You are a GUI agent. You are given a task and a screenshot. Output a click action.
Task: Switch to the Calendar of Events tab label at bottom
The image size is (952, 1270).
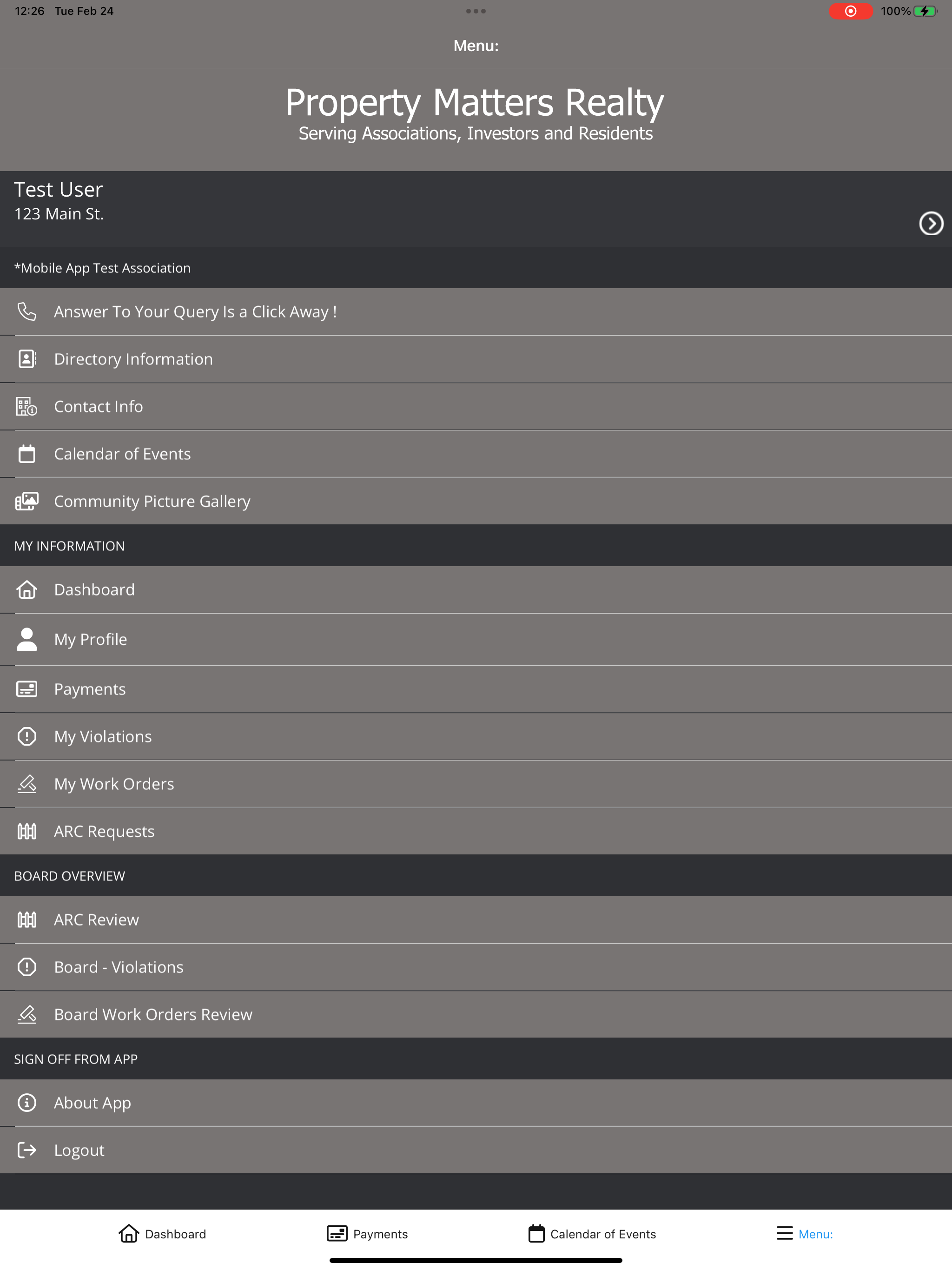pos(603,1234)
